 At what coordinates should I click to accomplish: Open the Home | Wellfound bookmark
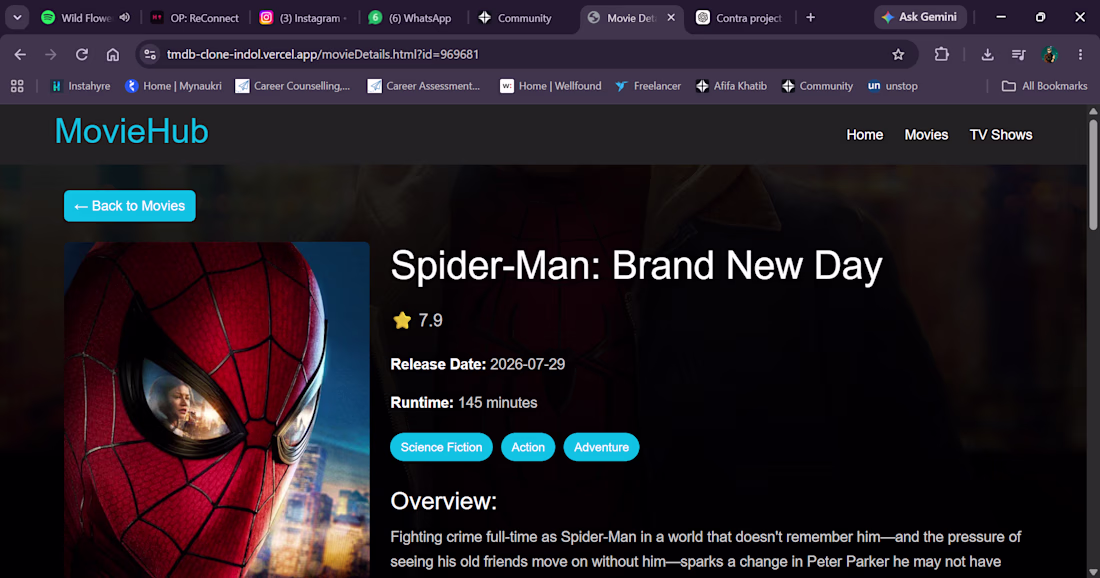tap(551, 86)
